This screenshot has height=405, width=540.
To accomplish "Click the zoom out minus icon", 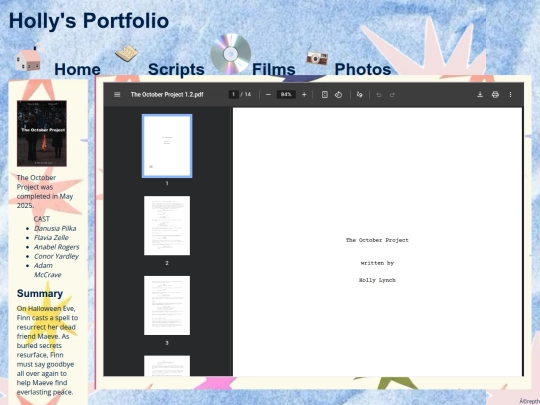I will [x=268, y=94].
